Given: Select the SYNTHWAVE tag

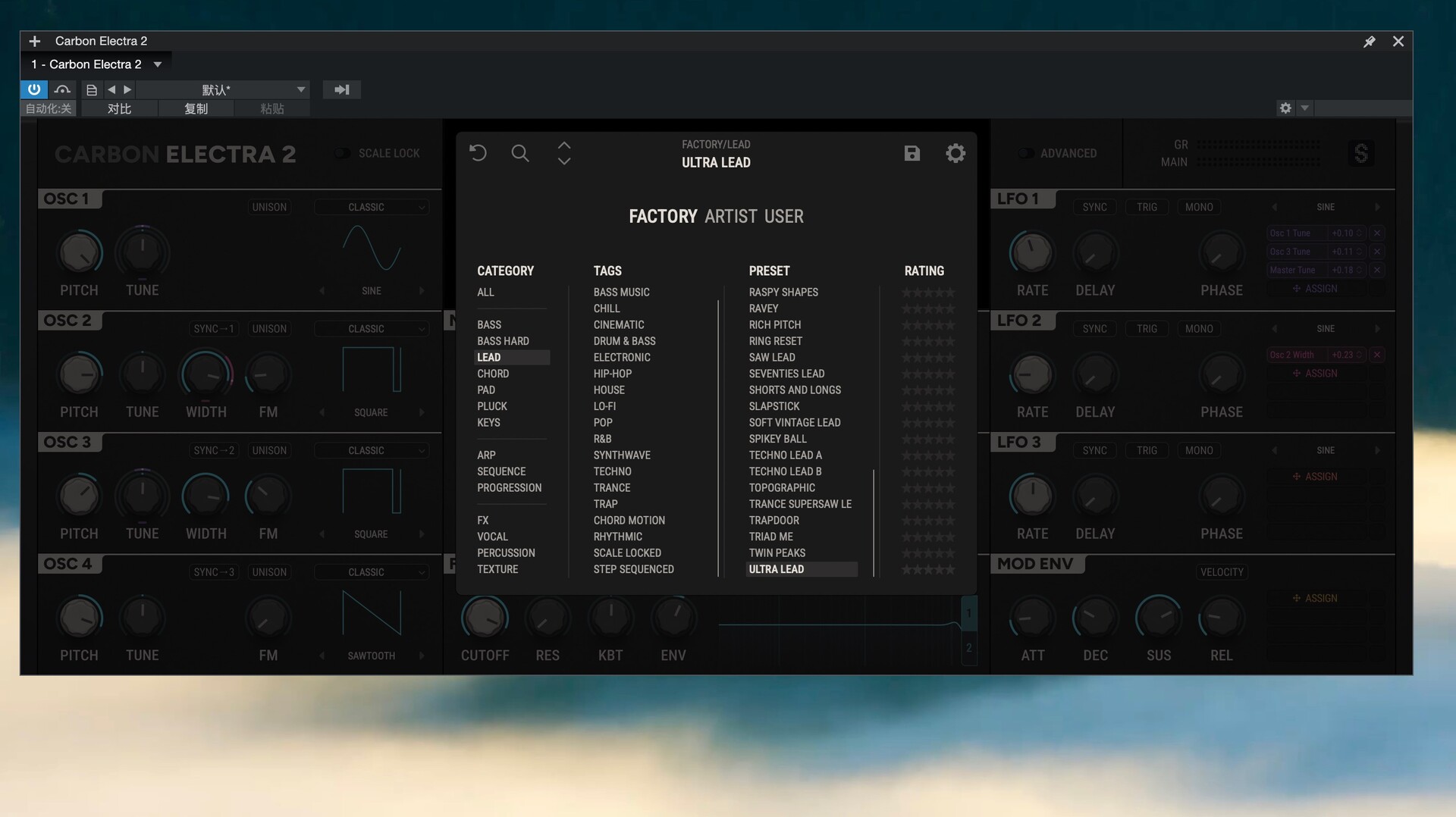Looking at the screenshot, I should [x=622, y=455].
